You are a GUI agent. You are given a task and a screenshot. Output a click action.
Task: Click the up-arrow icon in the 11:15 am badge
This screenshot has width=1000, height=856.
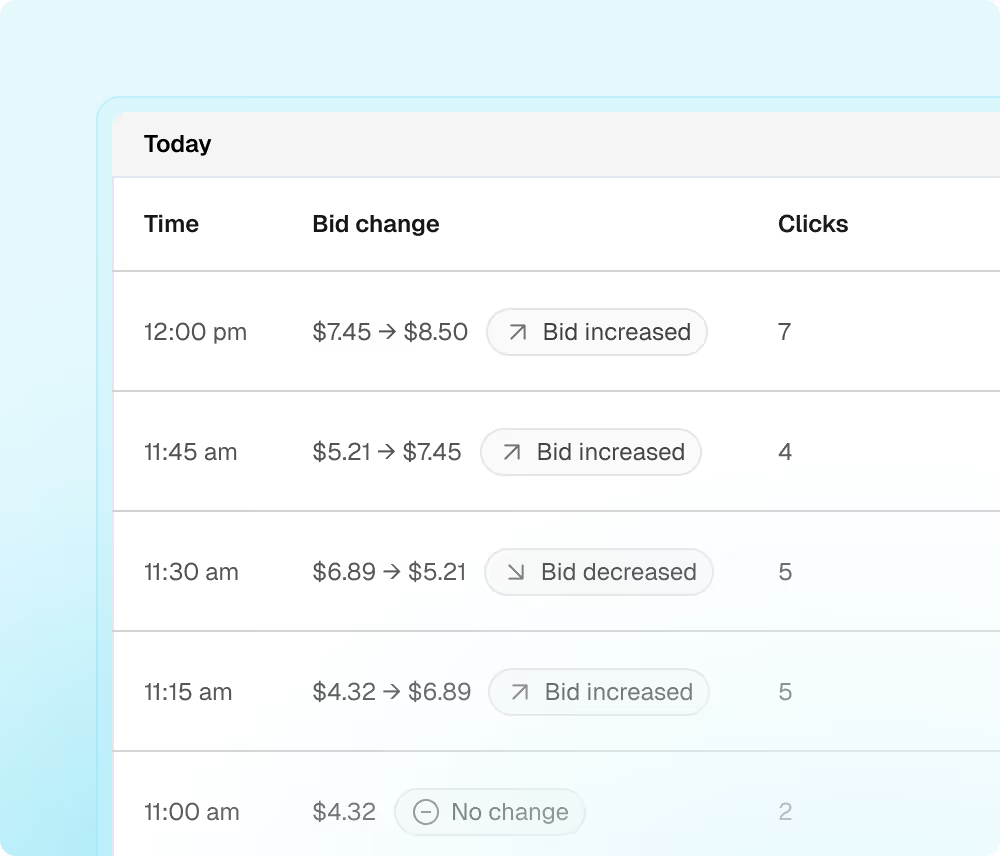[520, 692]
